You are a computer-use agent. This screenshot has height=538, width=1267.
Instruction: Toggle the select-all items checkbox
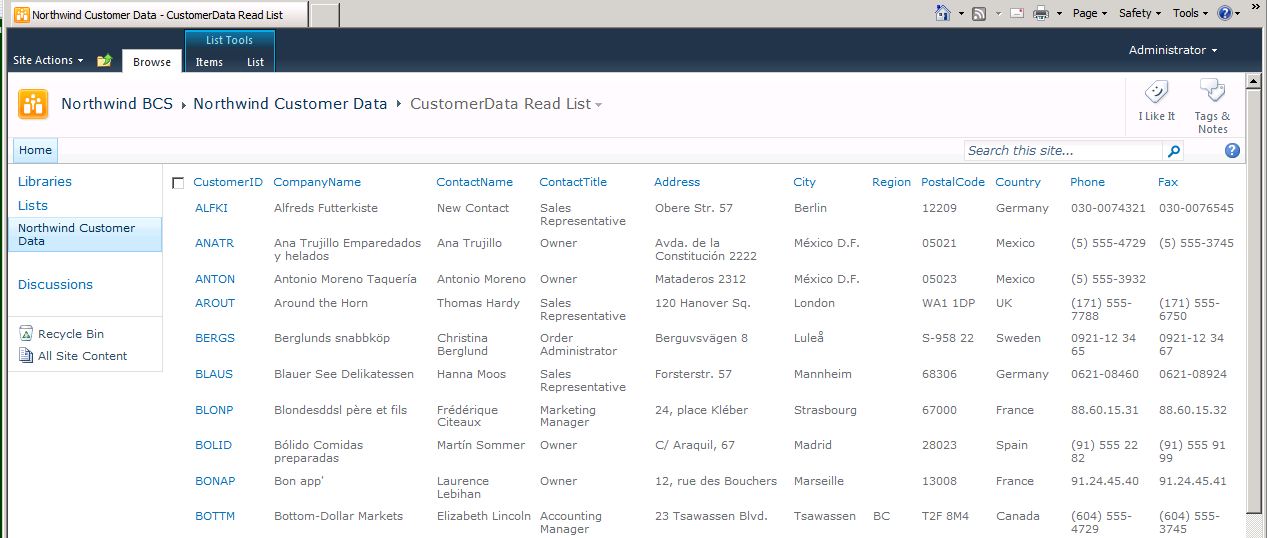178,183
